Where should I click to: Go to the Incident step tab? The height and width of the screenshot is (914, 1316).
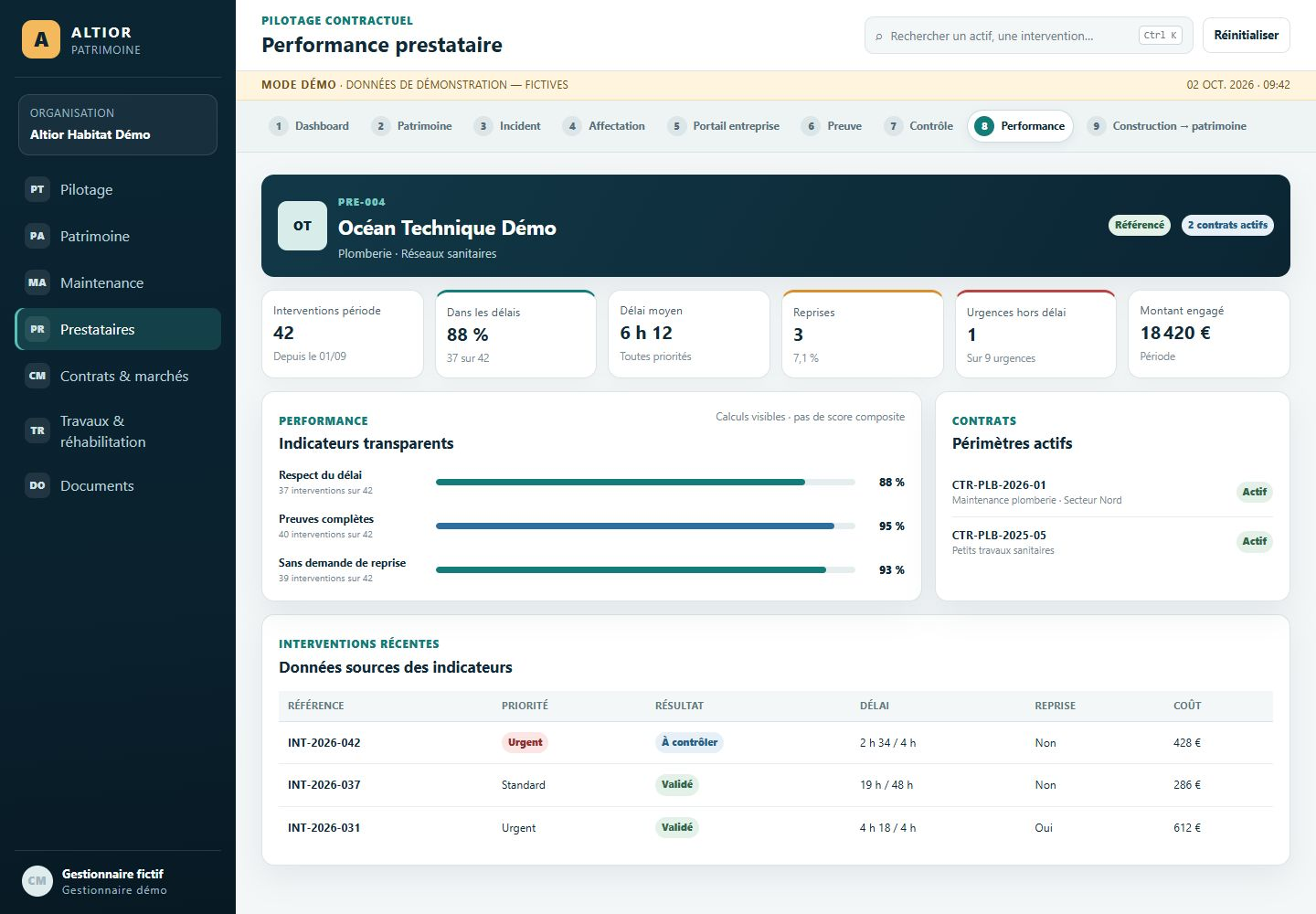508,126
